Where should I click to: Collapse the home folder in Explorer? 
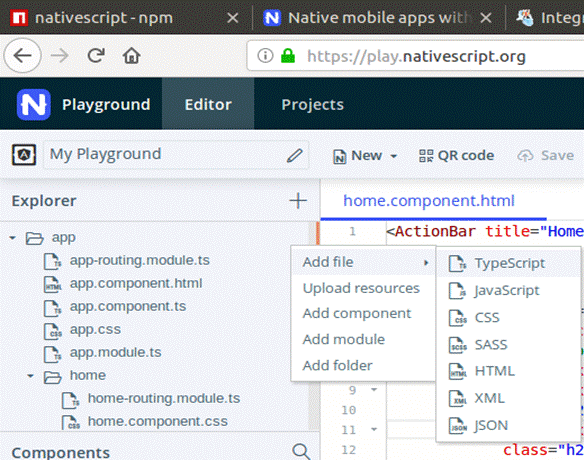click(x=31, y=376)
